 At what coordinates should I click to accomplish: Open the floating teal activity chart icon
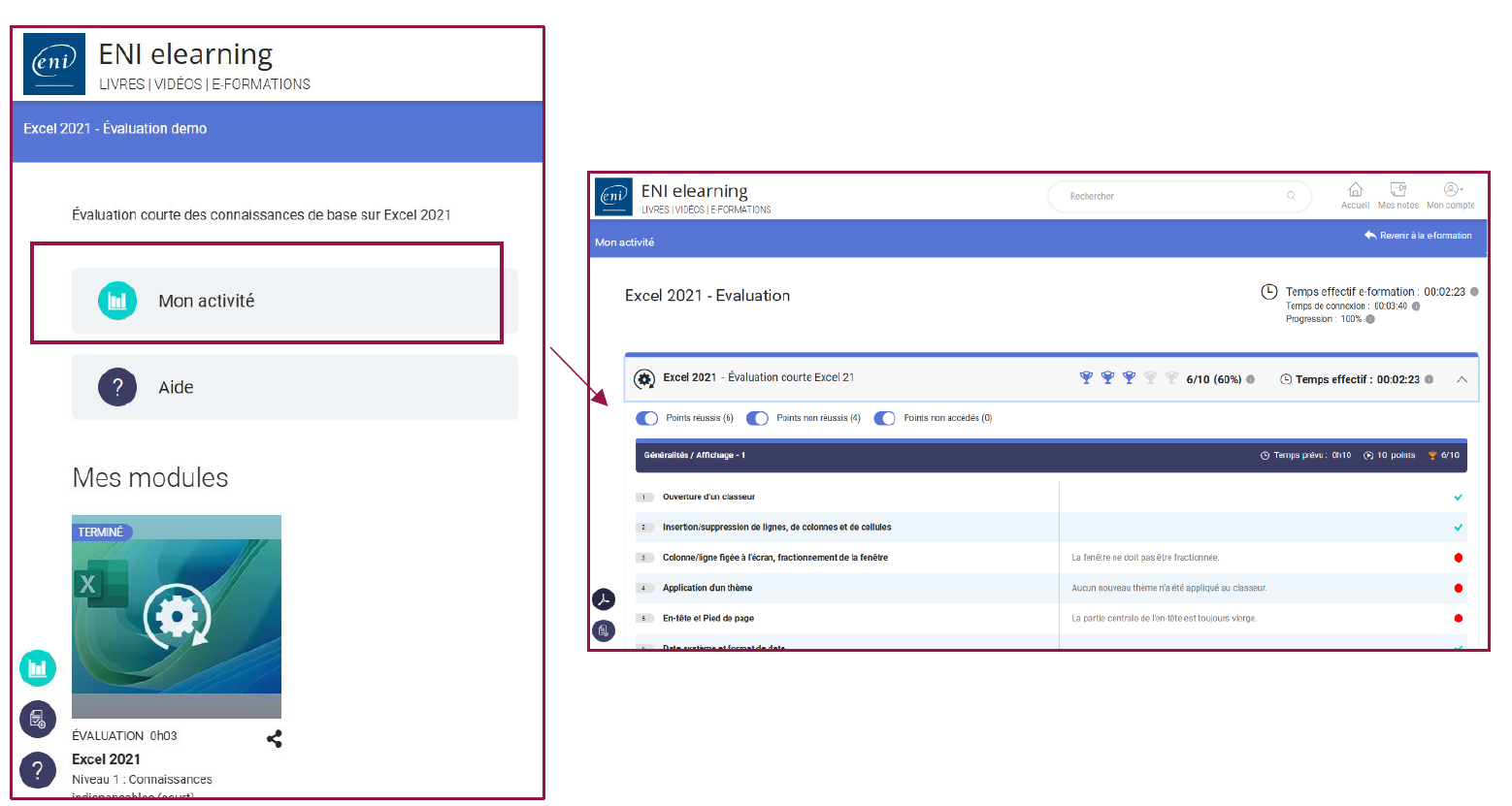38,668
